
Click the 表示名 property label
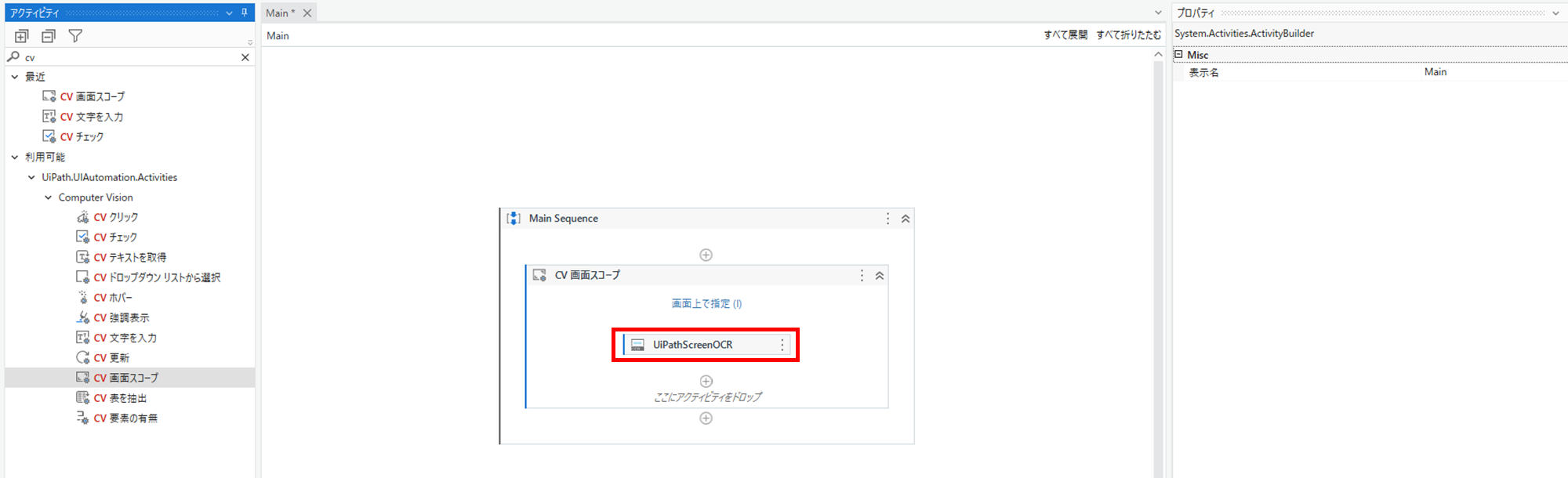1203,72
